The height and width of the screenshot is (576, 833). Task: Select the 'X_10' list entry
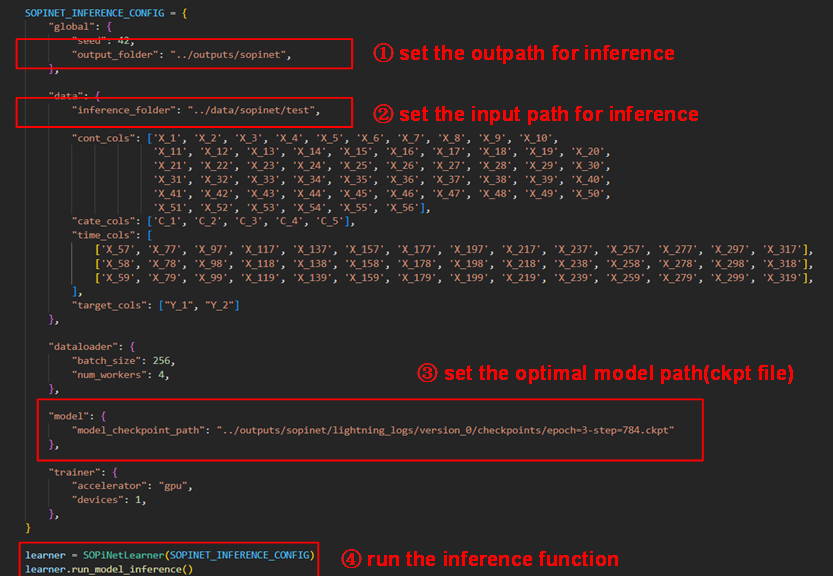coord(537,138)
